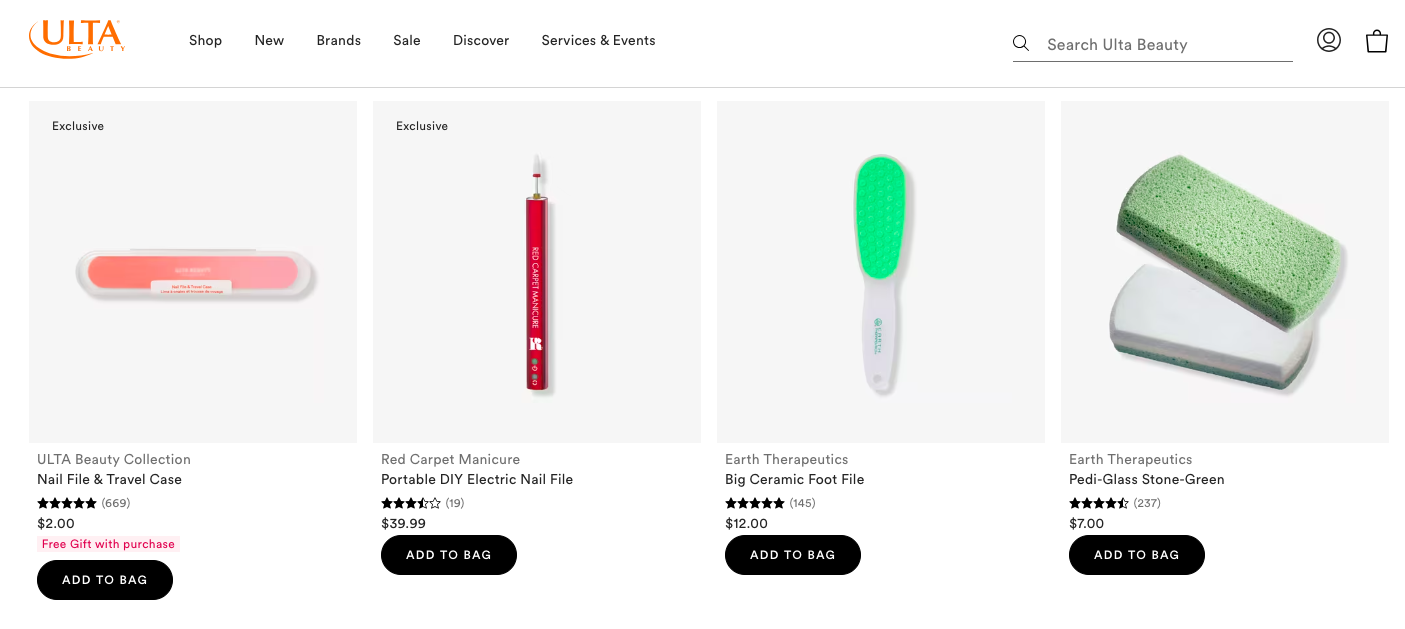
Task: Open the Brands menu
Action: pyautogui.click(x=338, y=41)
